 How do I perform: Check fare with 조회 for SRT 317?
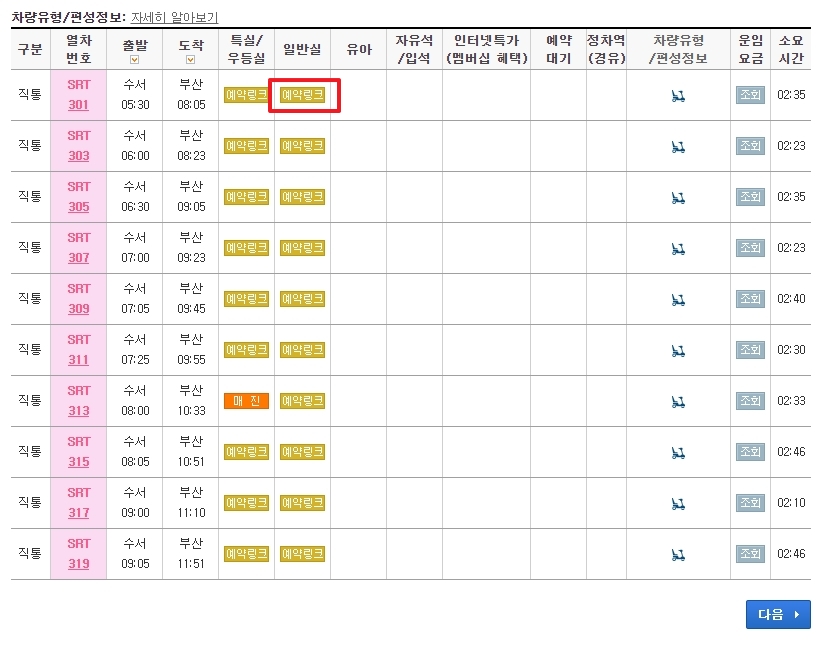point(750,503)
